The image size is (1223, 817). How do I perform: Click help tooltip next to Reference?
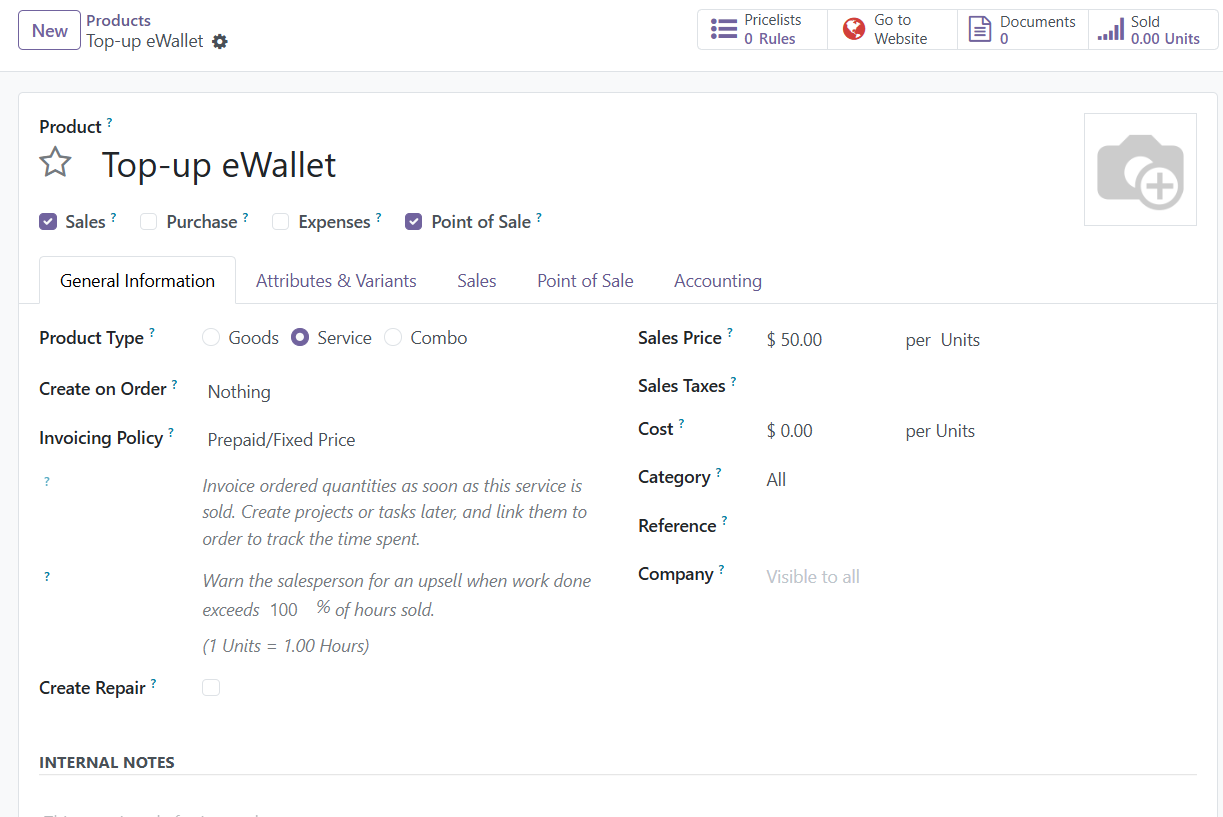(x=724, y=521)
